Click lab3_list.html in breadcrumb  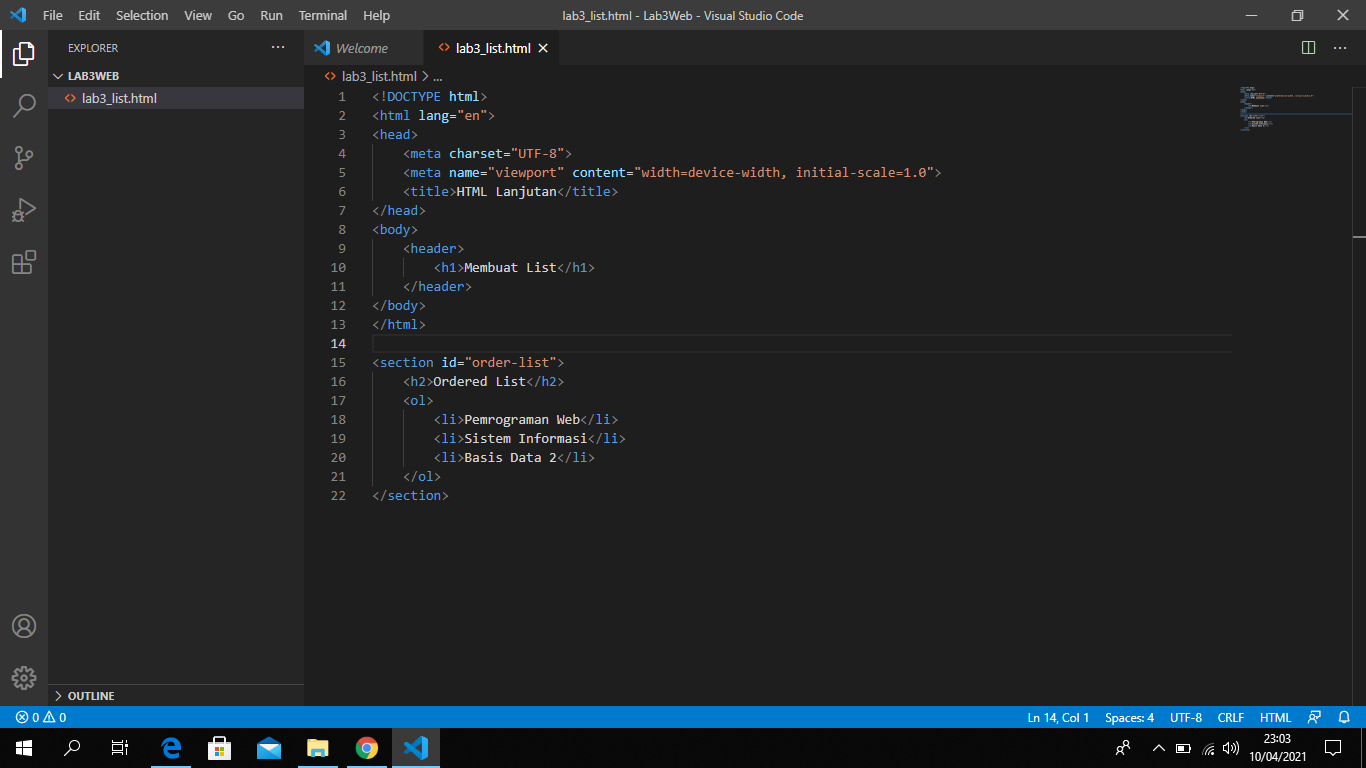pos(379,76)
